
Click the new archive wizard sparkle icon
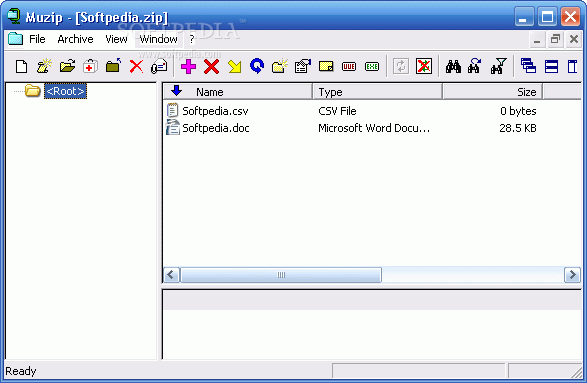(44, 66)
